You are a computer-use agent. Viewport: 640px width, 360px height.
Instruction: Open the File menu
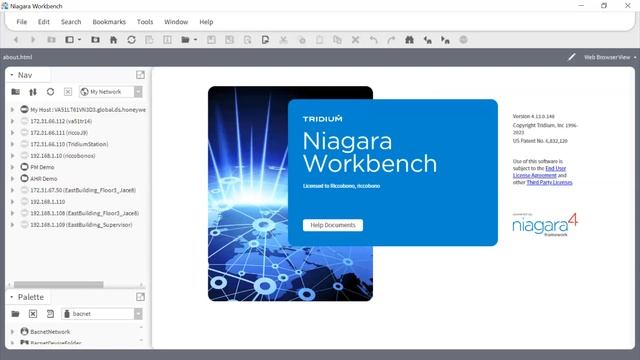tap(22, 22)
